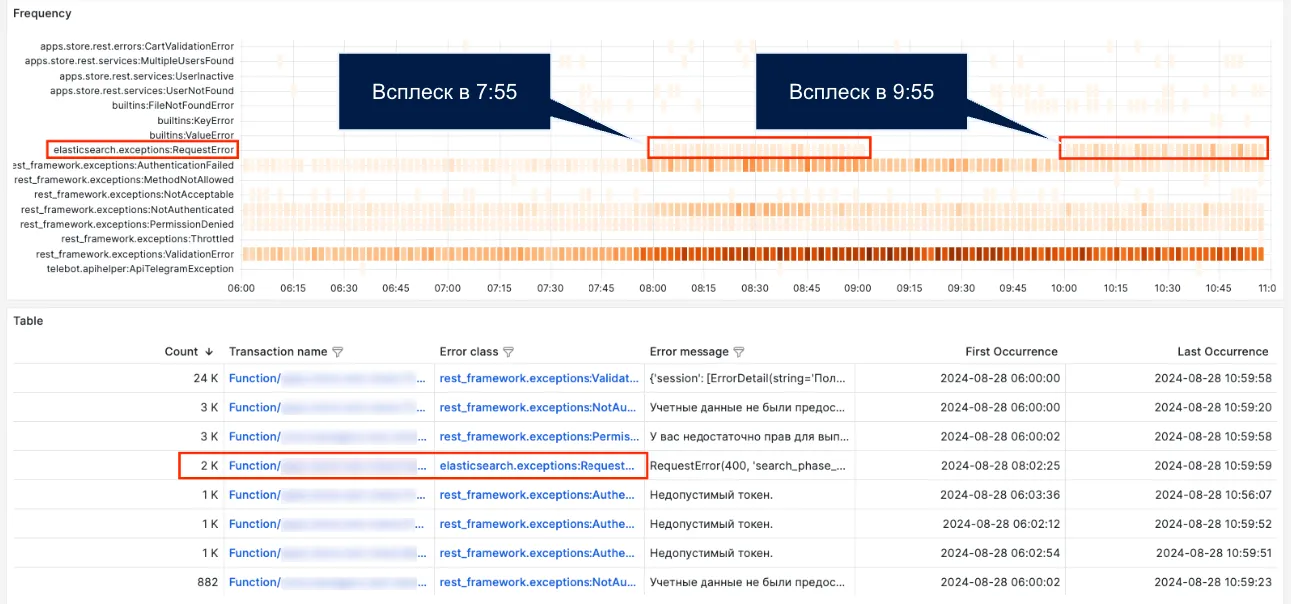Screen dimensions: 1291x604
Task: Click the 09:30 time axis tick
Action: click(x=961, y=288)
